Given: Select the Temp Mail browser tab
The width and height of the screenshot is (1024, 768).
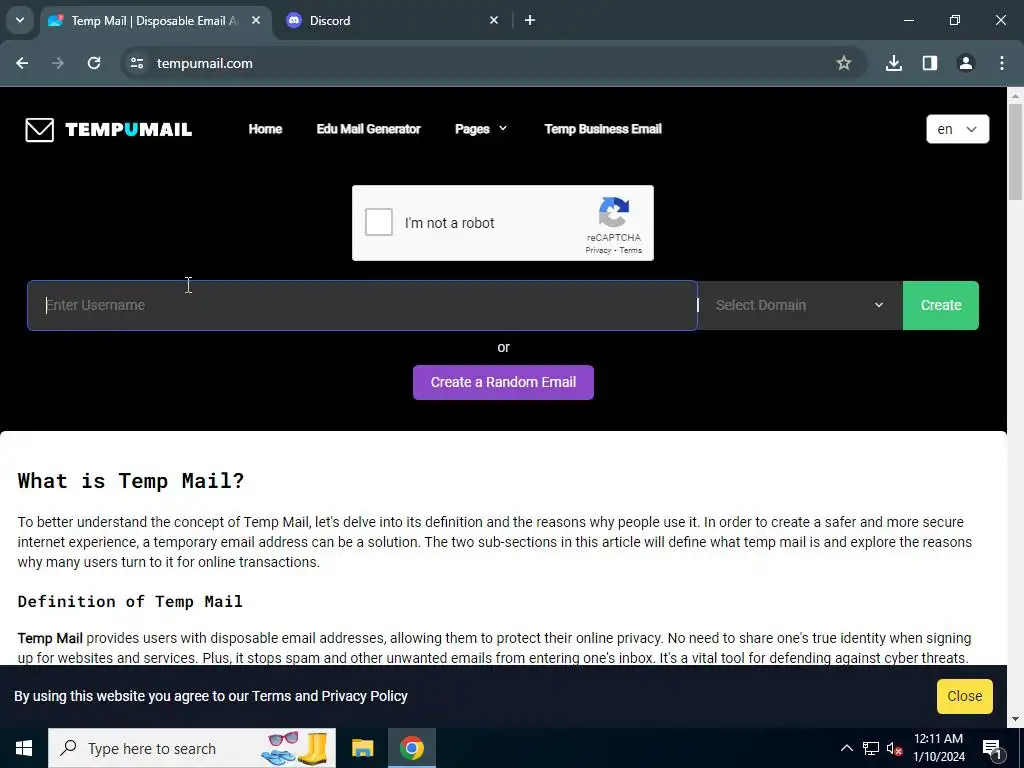Looking at the screenshot, I should [x=157, y=20].
